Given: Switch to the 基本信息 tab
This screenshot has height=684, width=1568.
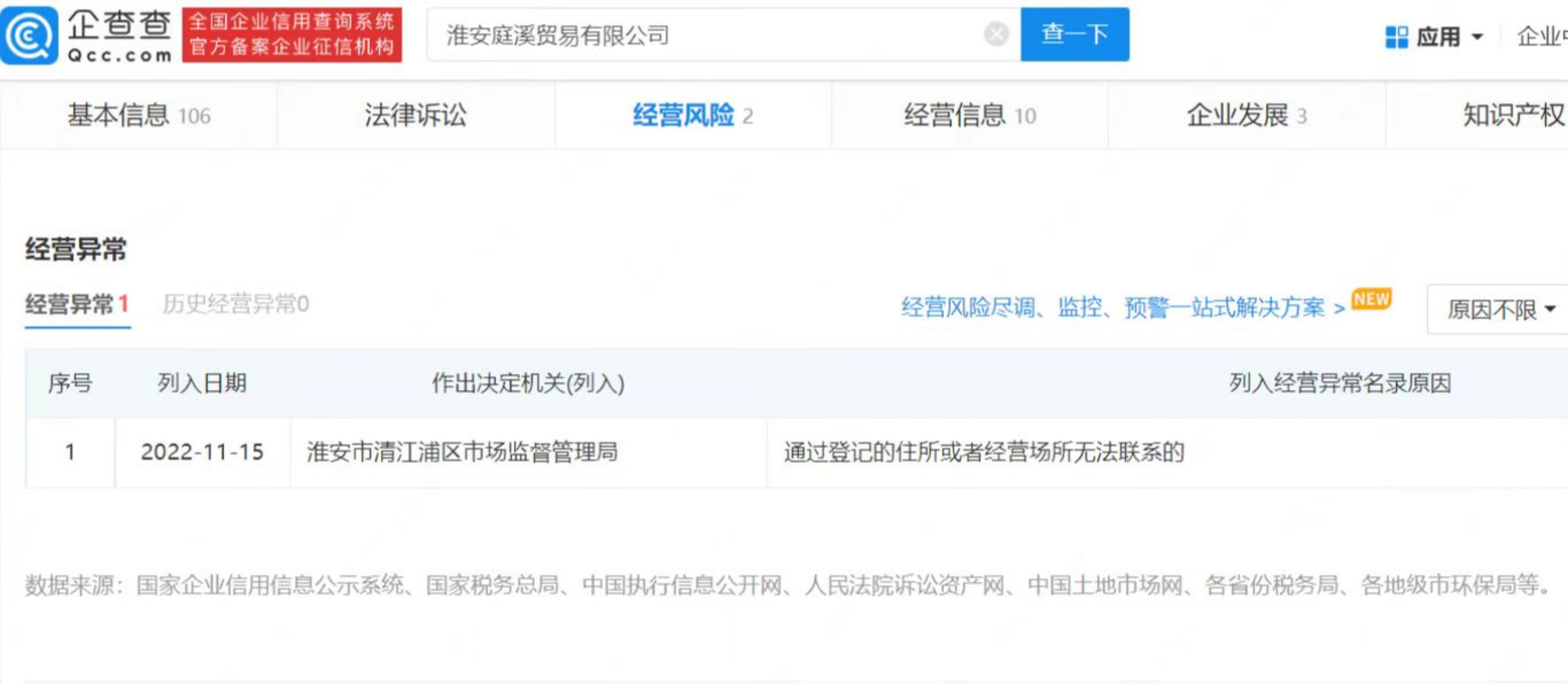Looking at the screenshot, I should click(x=138, y=115).
